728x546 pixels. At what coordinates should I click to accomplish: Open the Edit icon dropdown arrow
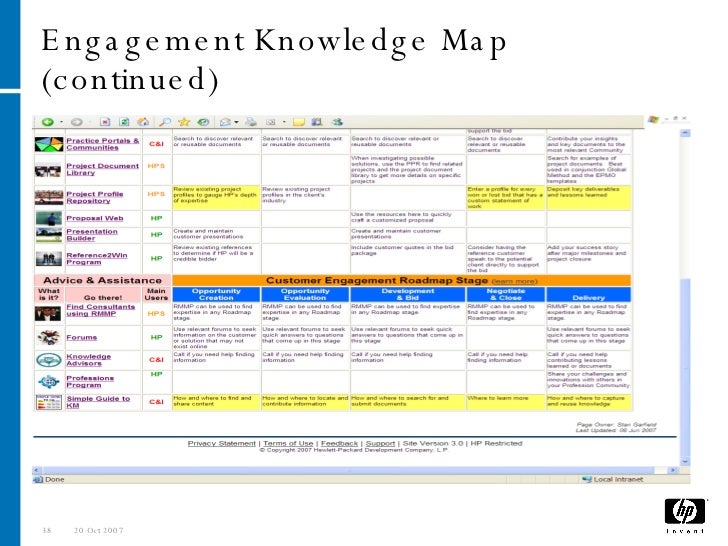coord(284,123)
